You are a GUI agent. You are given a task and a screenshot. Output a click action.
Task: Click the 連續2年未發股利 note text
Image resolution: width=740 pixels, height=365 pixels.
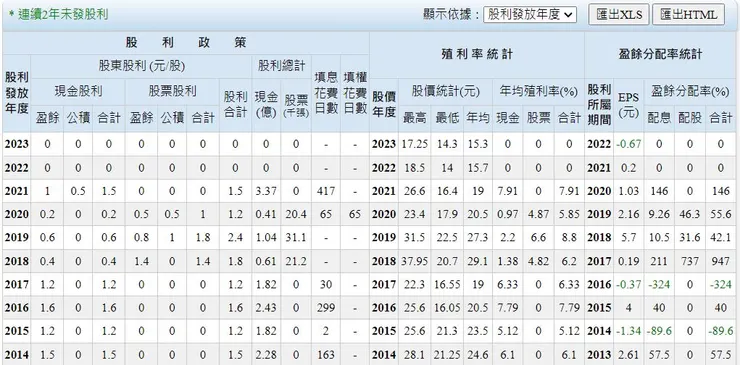click(x=59, y=15)
